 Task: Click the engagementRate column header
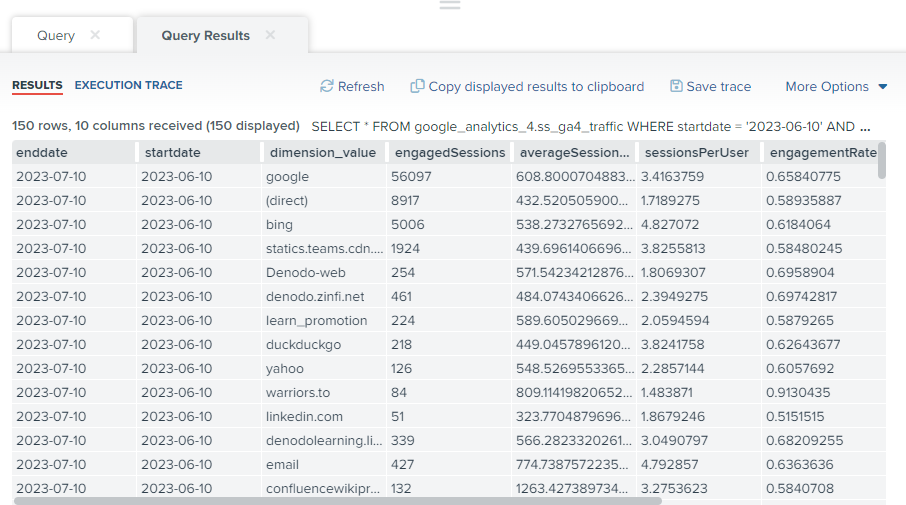(x=823, y=153)
